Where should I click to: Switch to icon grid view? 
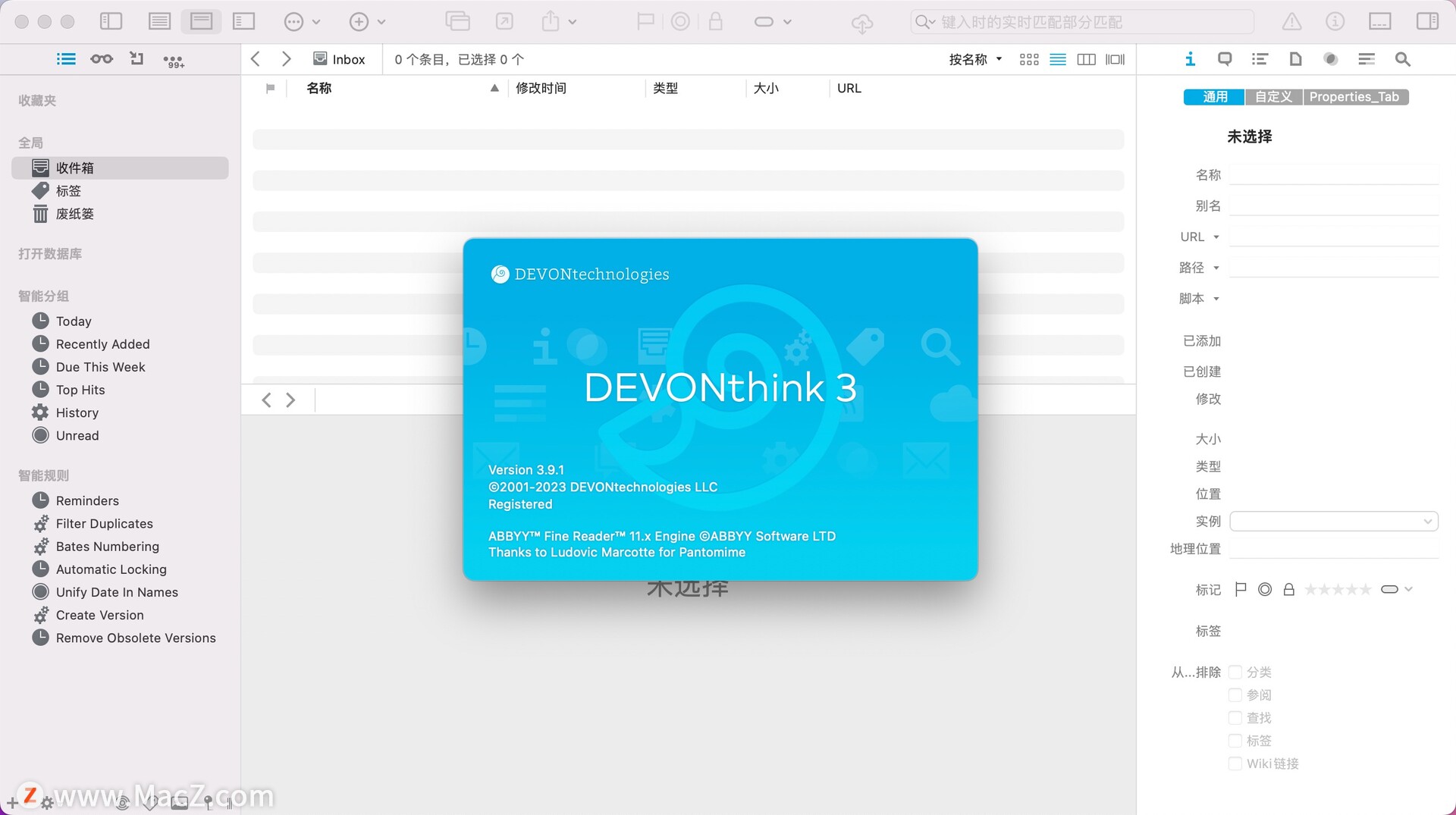click(x=1029, y=59)
